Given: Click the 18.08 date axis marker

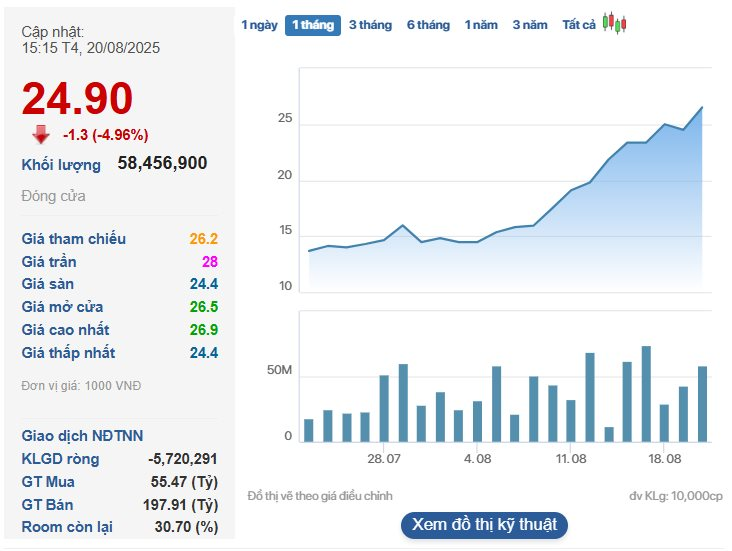Looking at the screenshot, I should pyautogui.click(x=665, y=458).
